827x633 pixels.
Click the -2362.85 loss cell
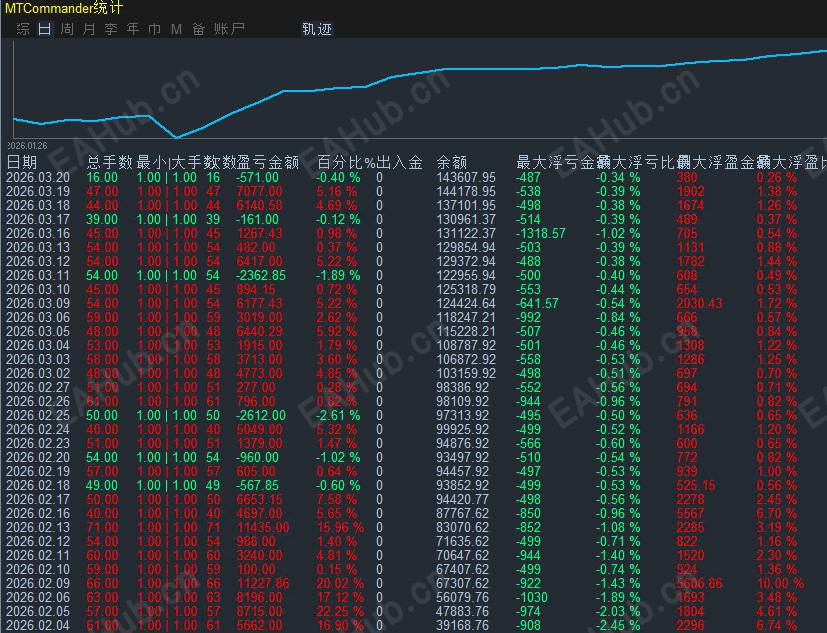(261, 275)
